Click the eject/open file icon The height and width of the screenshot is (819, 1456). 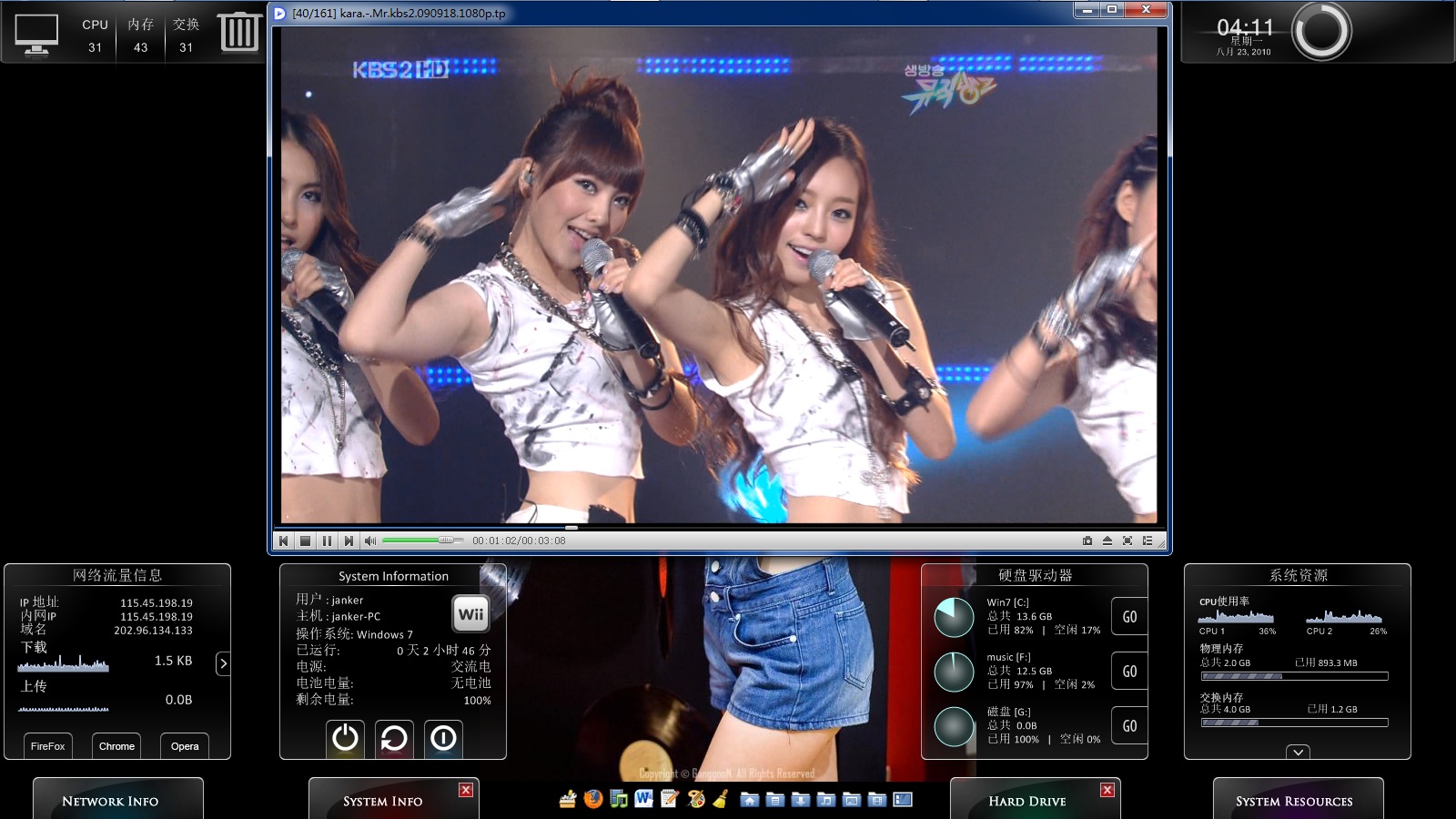1107,541
